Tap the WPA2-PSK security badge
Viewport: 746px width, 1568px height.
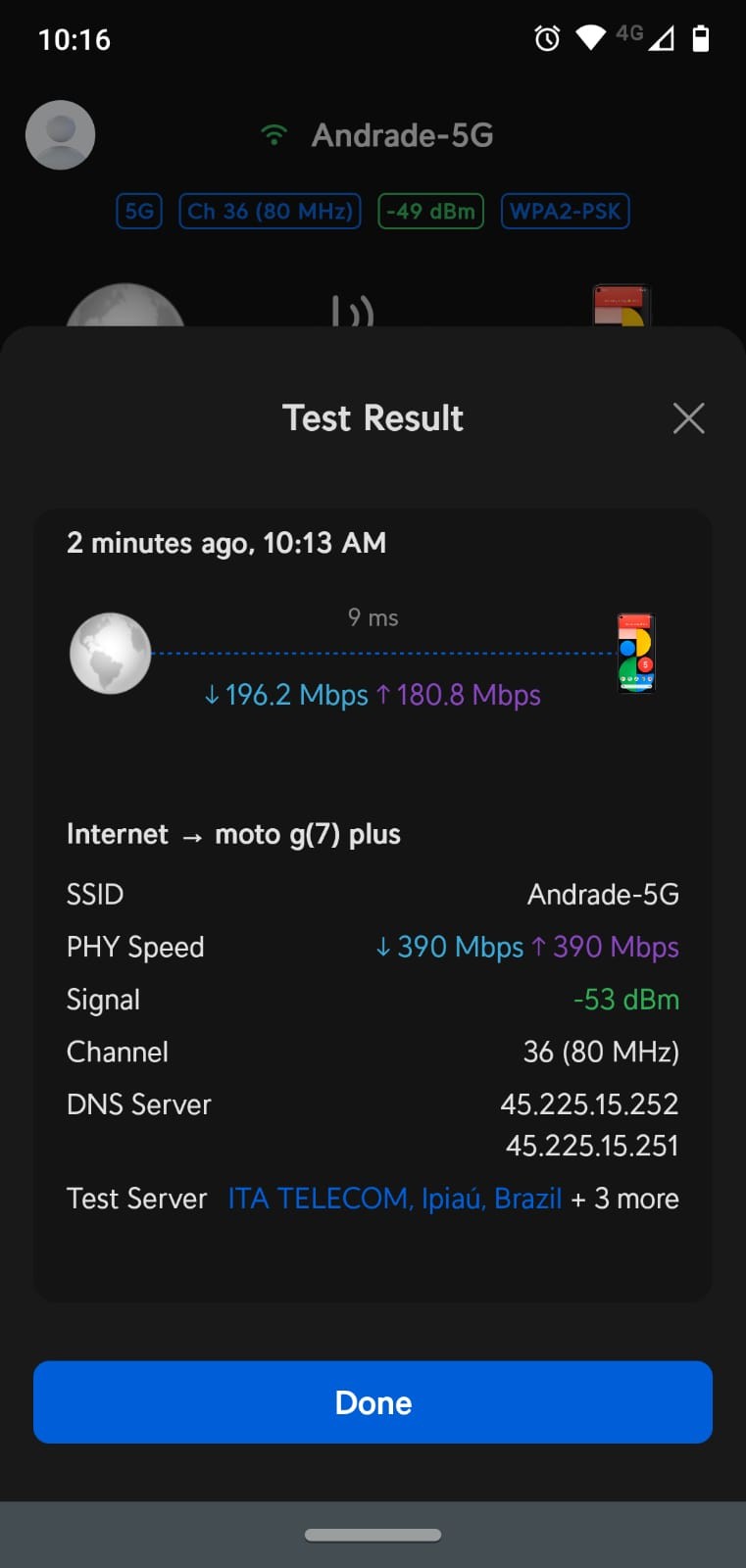pos(565,212)
